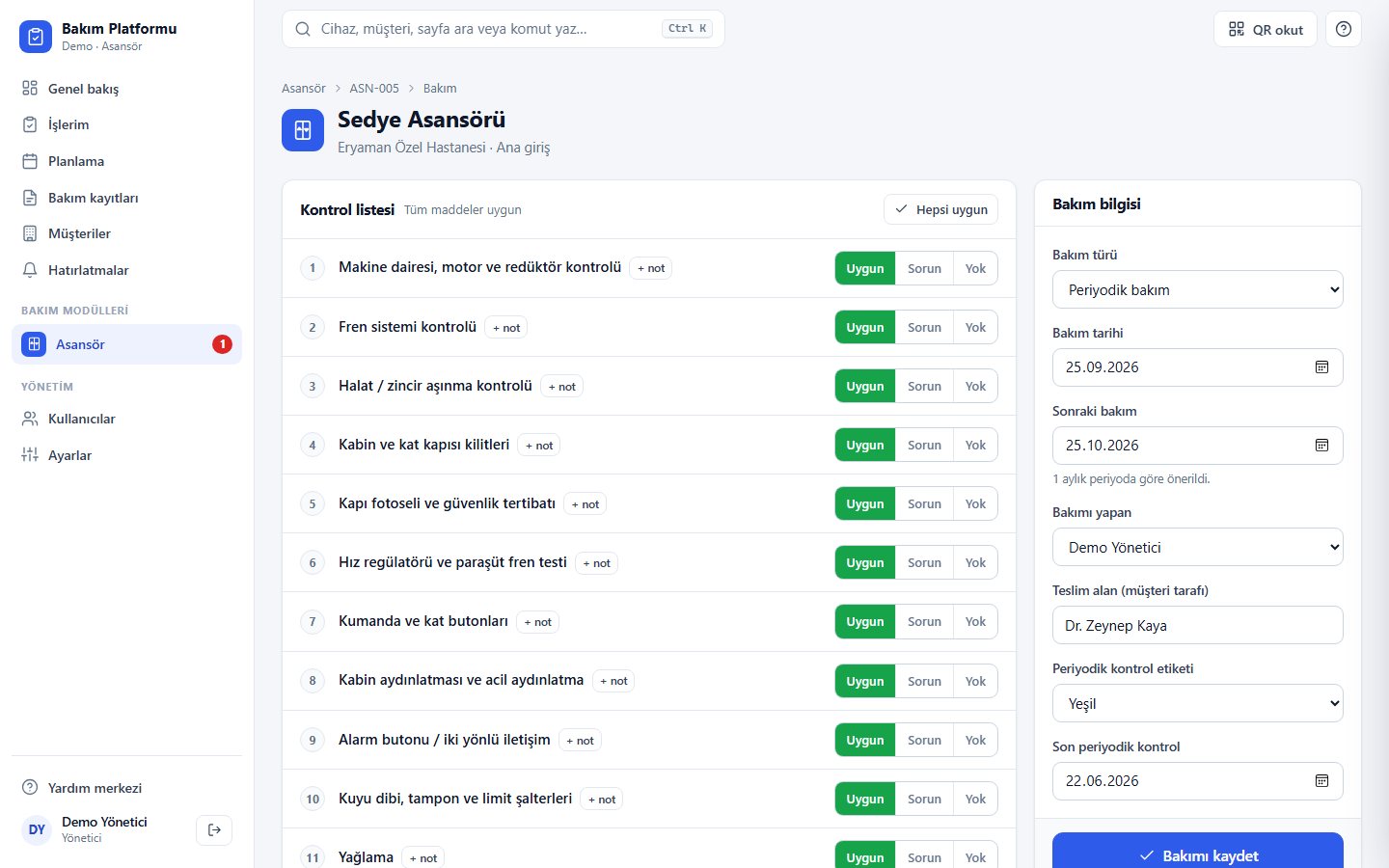This screenshot has height=868, width=1389.
Task: Click Asansör breadcrumb link
Action: (x=304, y=88)
